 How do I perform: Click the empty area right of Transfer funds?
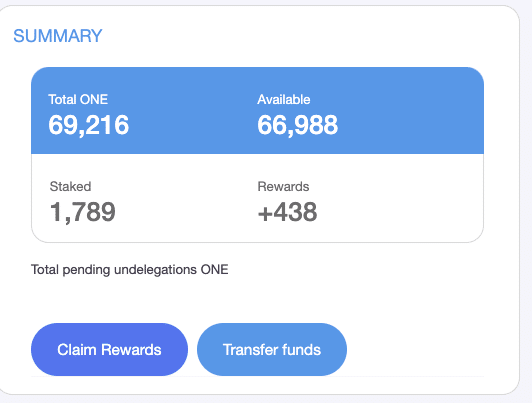coord(416,349)
